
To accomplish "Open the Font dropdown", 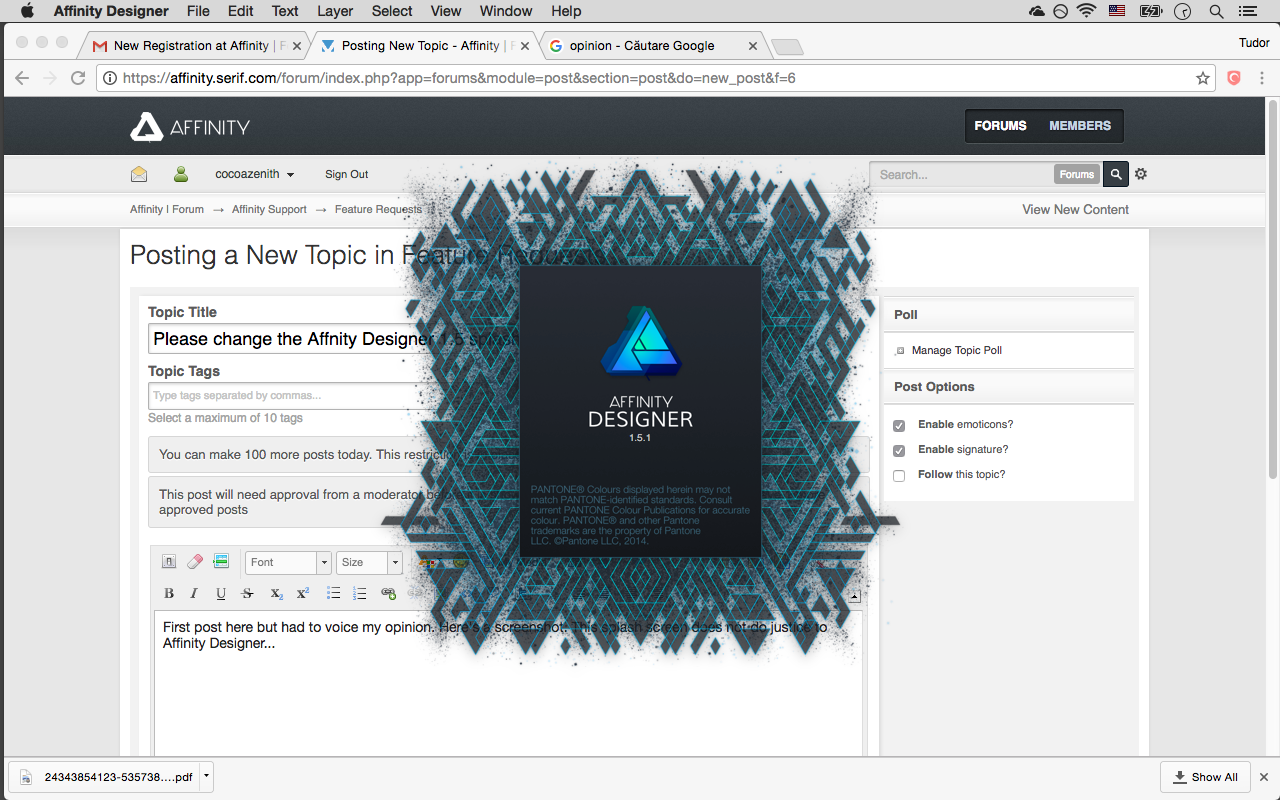I will [288, 562].
